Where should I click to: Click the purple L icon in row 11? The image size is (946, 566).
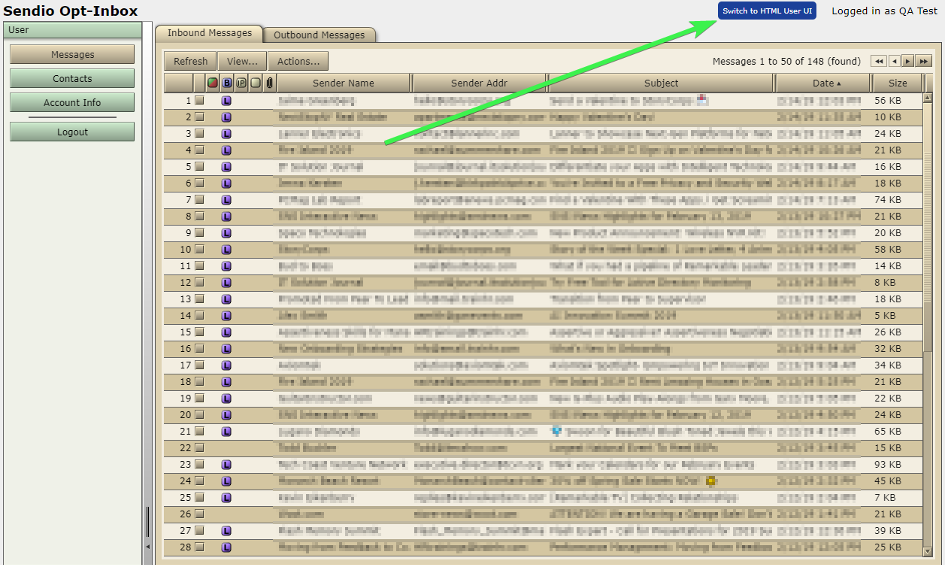pos(226,266)
